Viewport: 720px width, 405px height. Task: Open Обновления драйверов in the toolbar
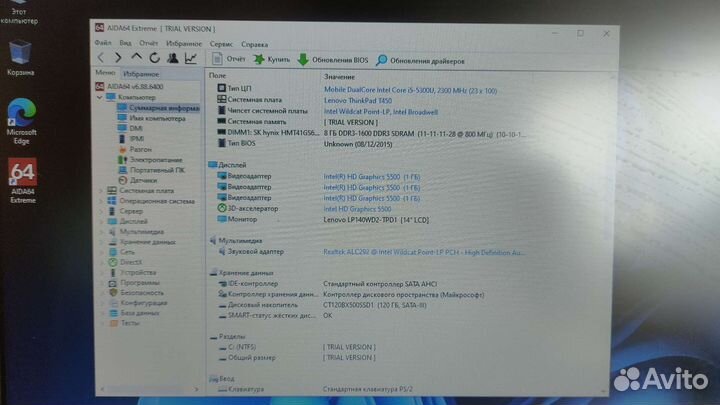pyautogui.click(x=420, y=61)
